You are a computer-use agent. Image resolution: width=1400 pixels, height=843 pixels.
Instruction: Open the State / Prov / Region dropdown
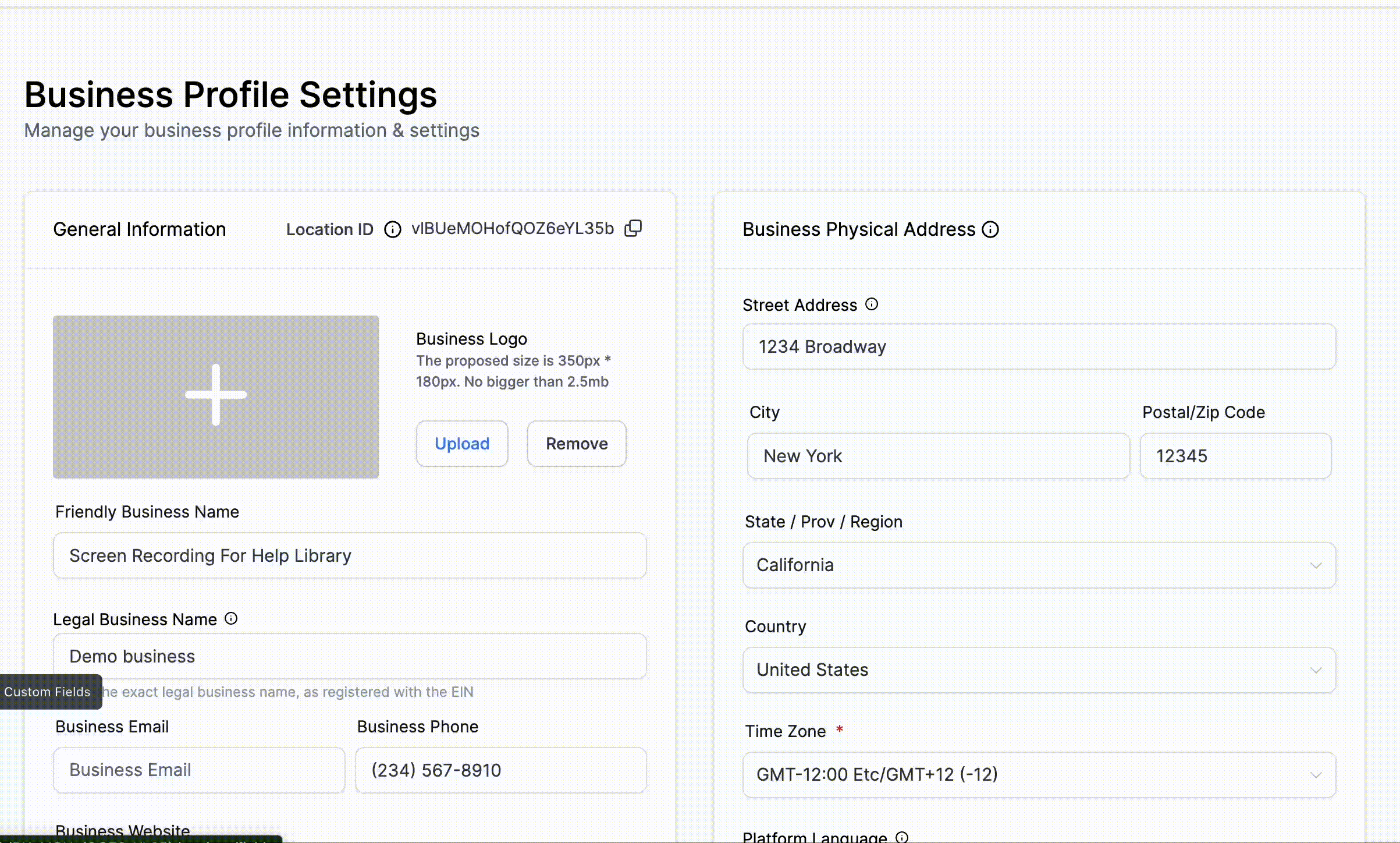tap(1039, 565)
